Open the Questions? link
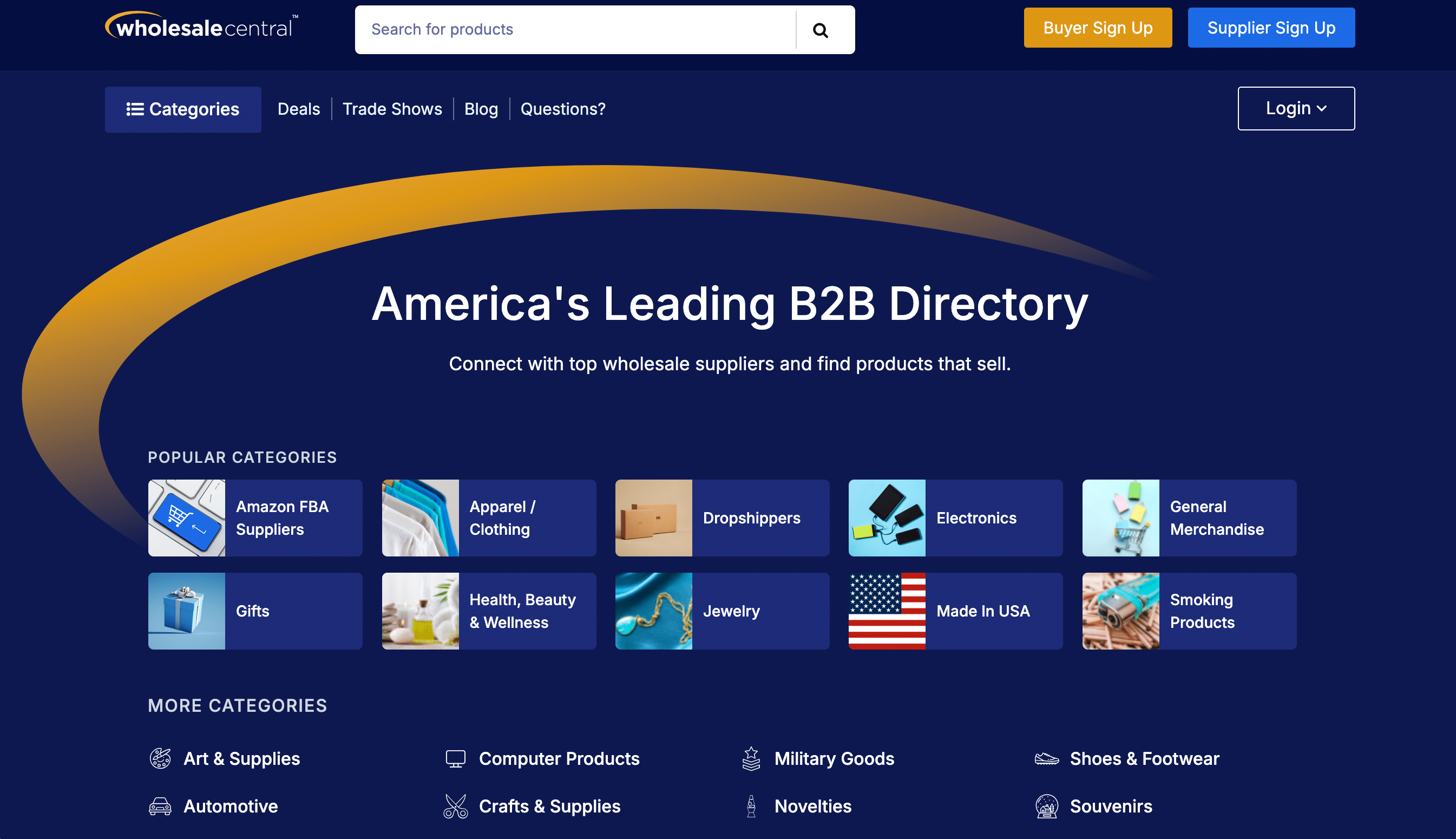This screenshot has width=1456, height=839. pyautogui.click(x=562, y=109)
